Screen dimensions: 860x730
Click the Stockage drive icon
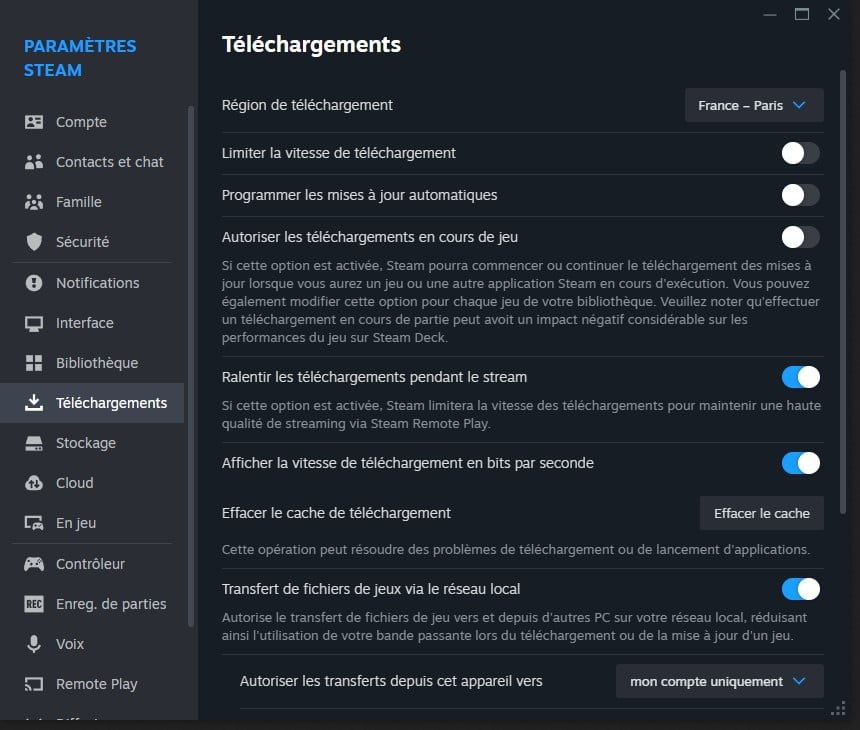[34, 443]
